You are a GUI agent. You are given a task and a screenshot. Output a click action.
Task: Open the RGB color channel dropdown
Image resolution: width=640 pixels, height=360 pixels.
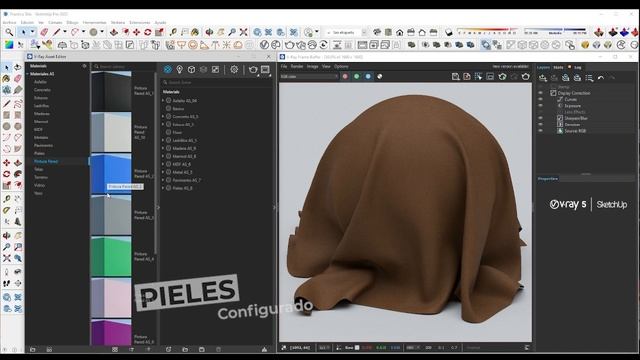click(x=309, y=76)
